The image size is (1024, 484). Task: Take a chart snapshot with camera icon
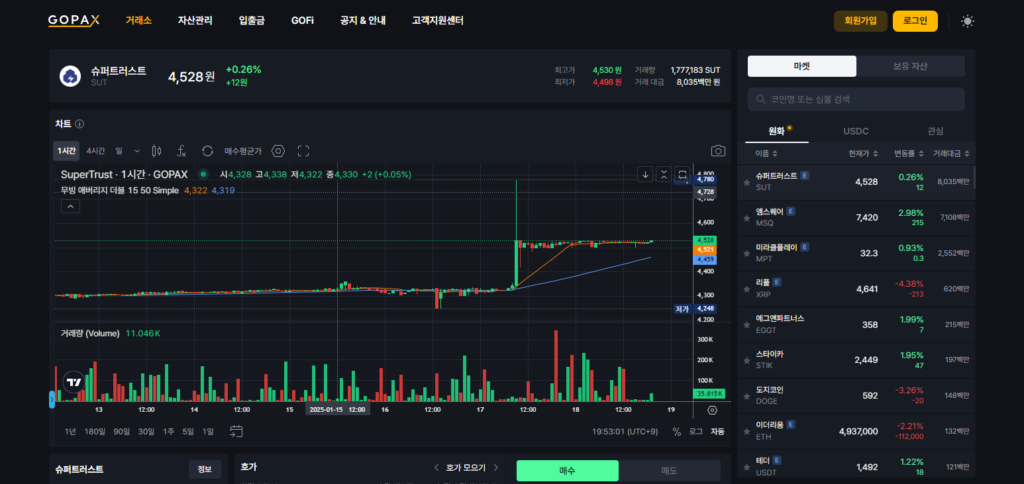pos(718,151)
